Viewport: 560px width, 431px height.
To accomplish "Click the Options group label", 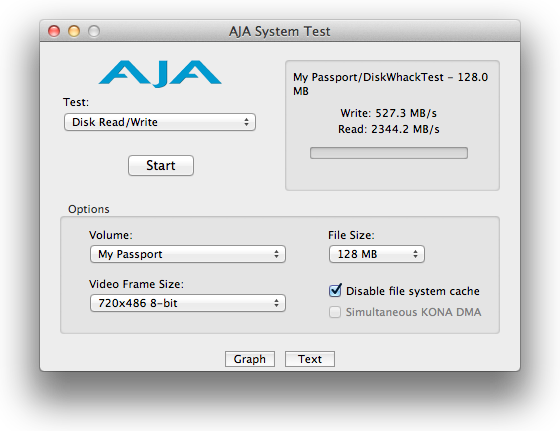I will click(x=89, y=209).
